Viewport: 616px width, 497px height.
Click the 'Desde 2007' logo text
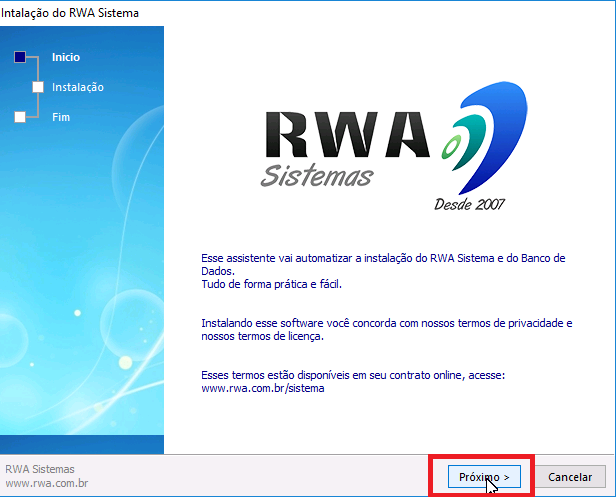pyautogui.click(x=469, y=204)
